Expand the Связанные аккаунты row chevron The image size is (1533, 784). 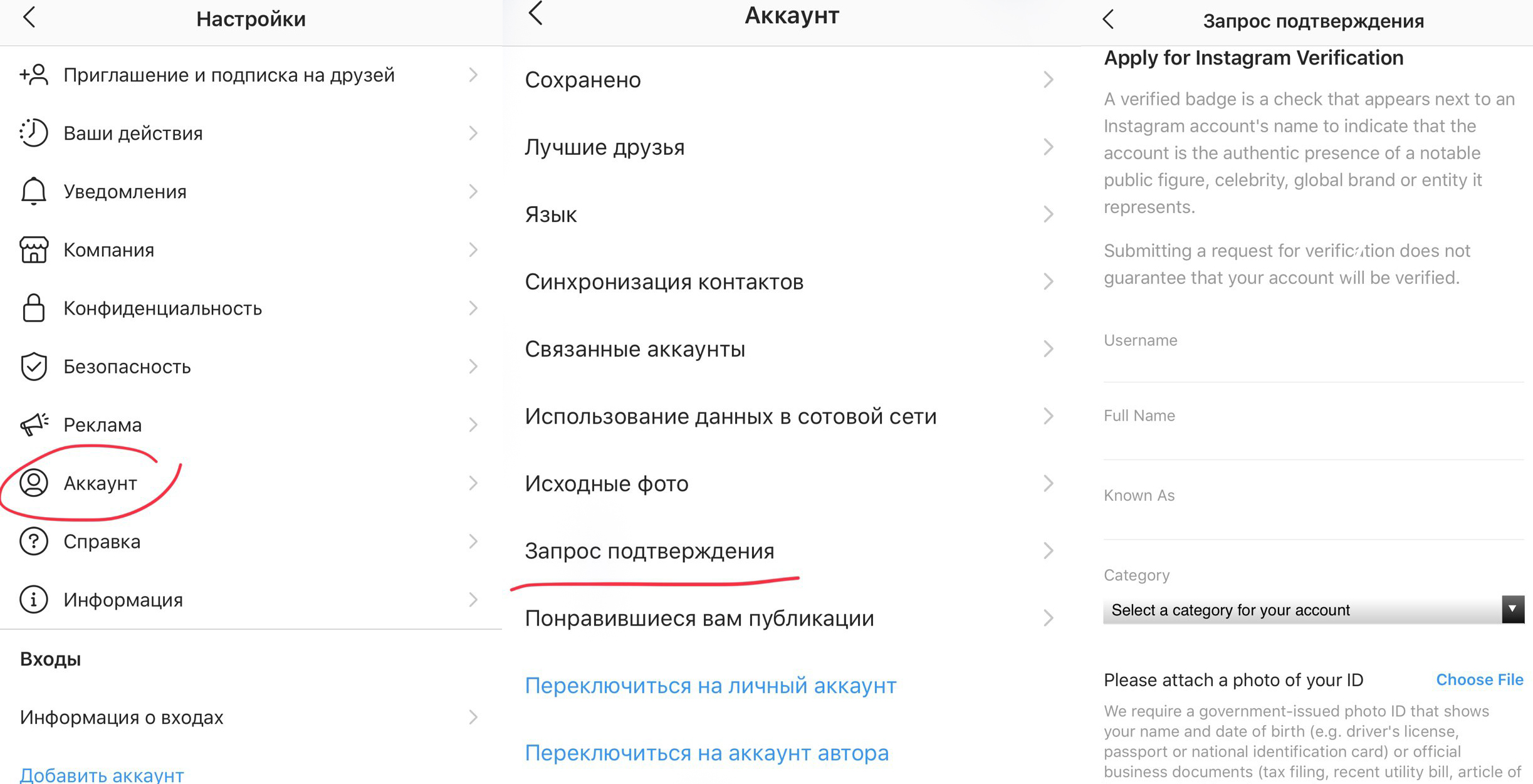click(x=1049, y=349)
